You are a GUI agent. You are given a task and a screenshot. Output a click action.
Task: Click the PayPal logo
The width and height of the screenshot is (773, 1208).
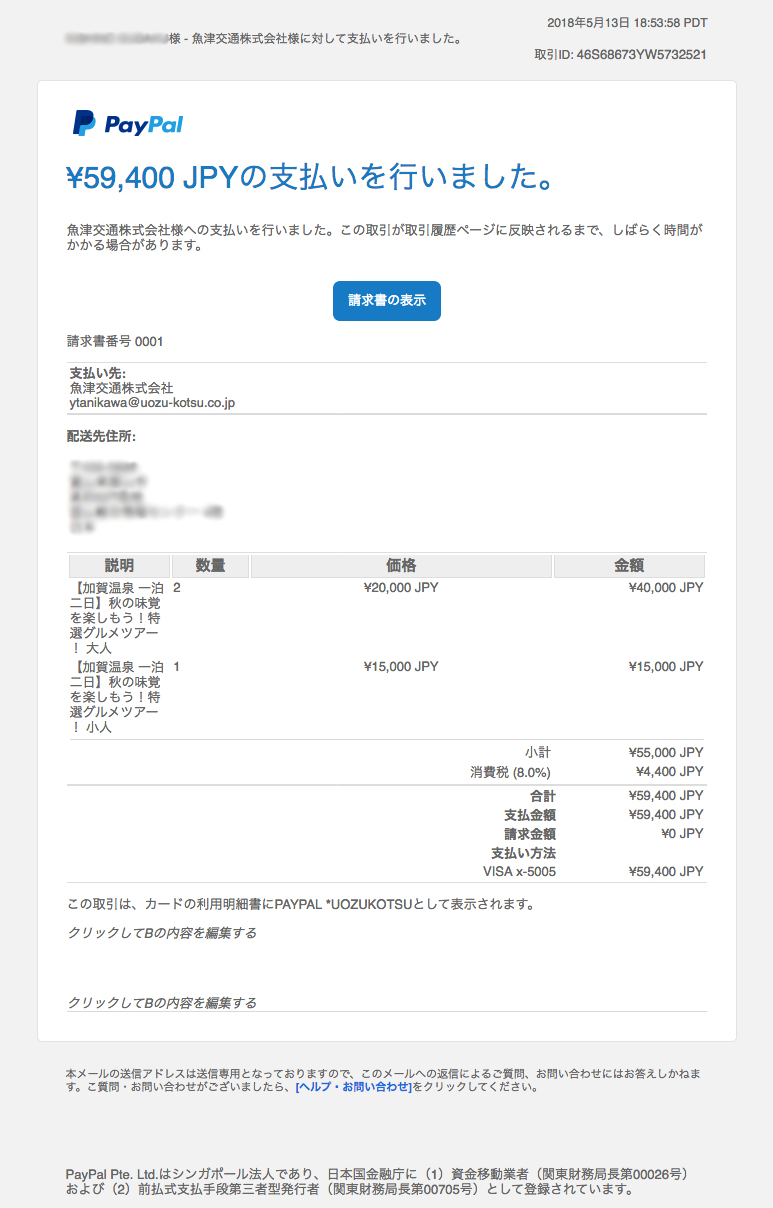[127, 124]
